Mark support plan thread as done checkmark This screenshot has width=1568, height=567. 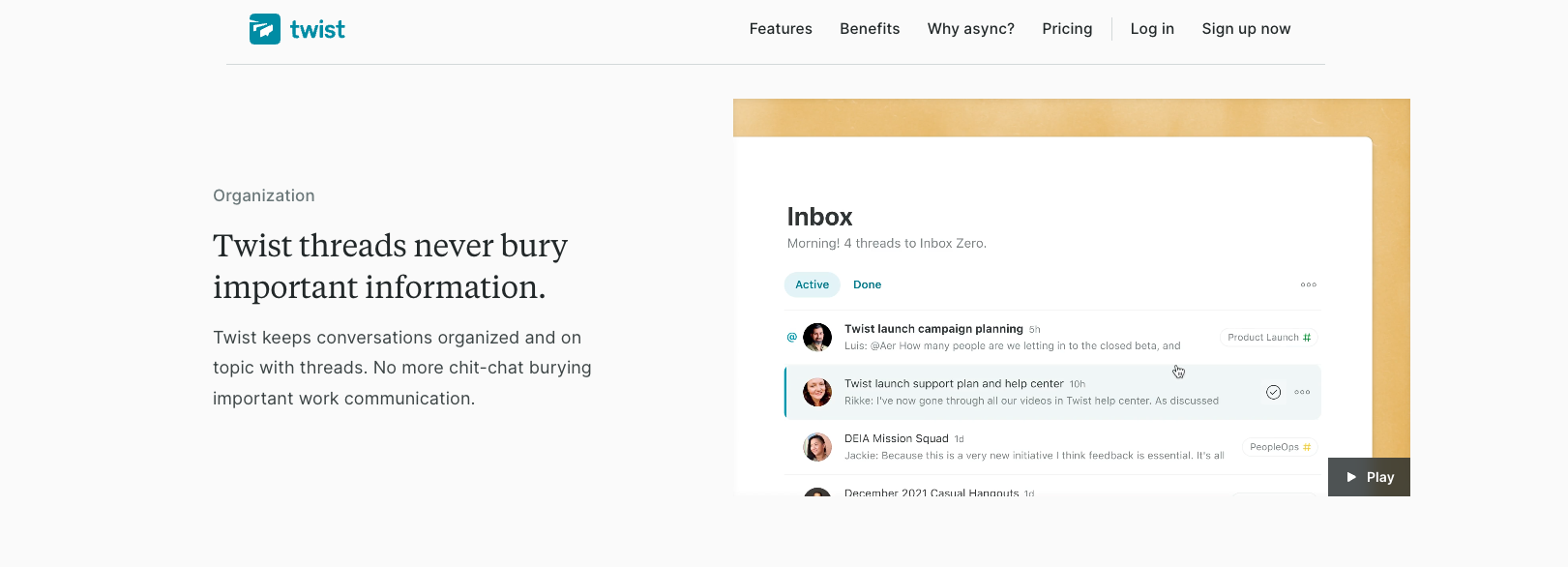point(1274,392)
